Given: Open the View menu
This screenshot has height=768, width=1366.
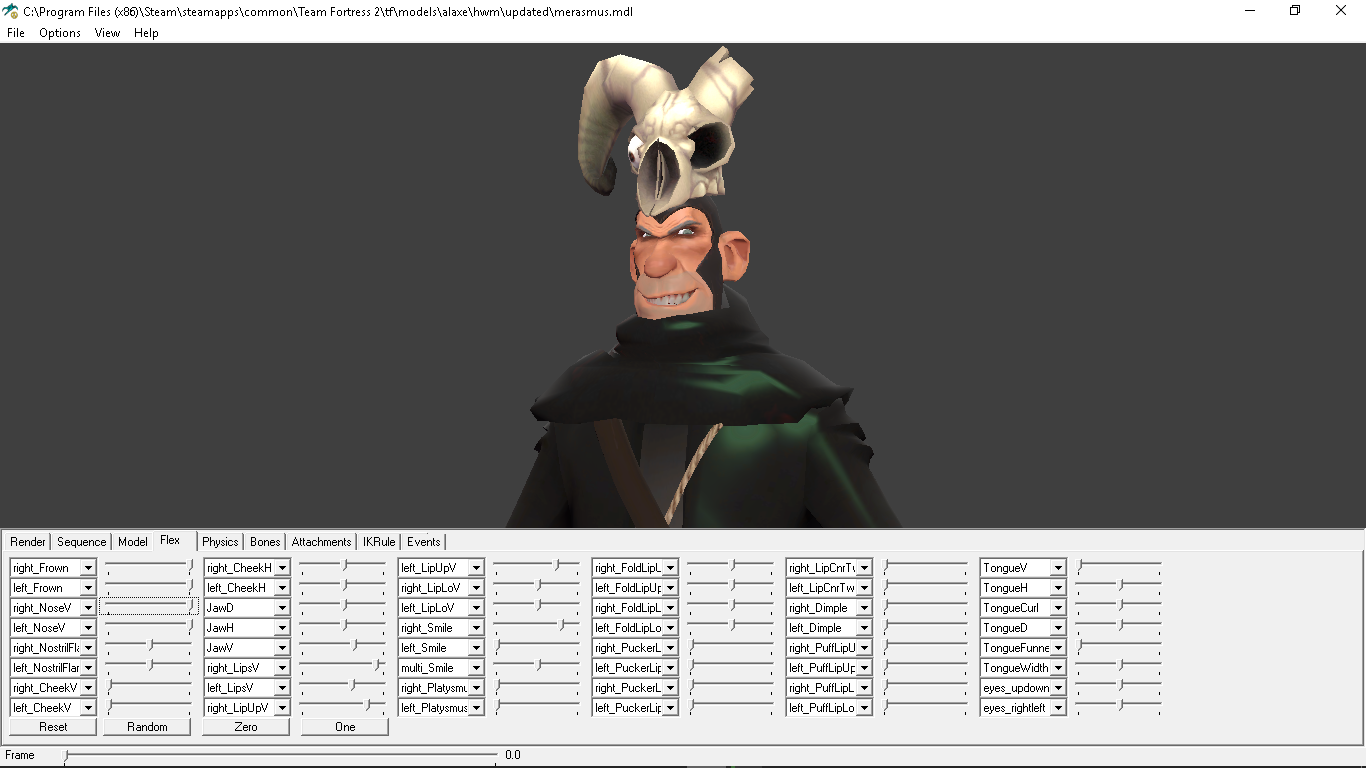Looking at the screenshot, I should coord(107,33).
